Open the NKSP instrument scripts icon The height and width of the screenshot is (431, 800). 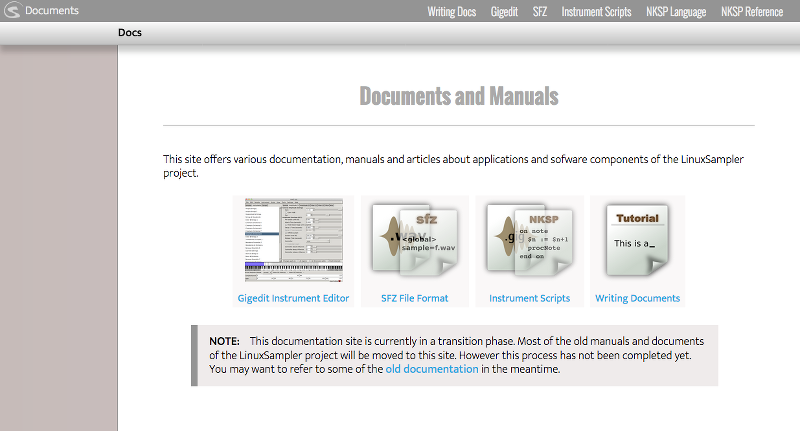[x=530, y=240]
